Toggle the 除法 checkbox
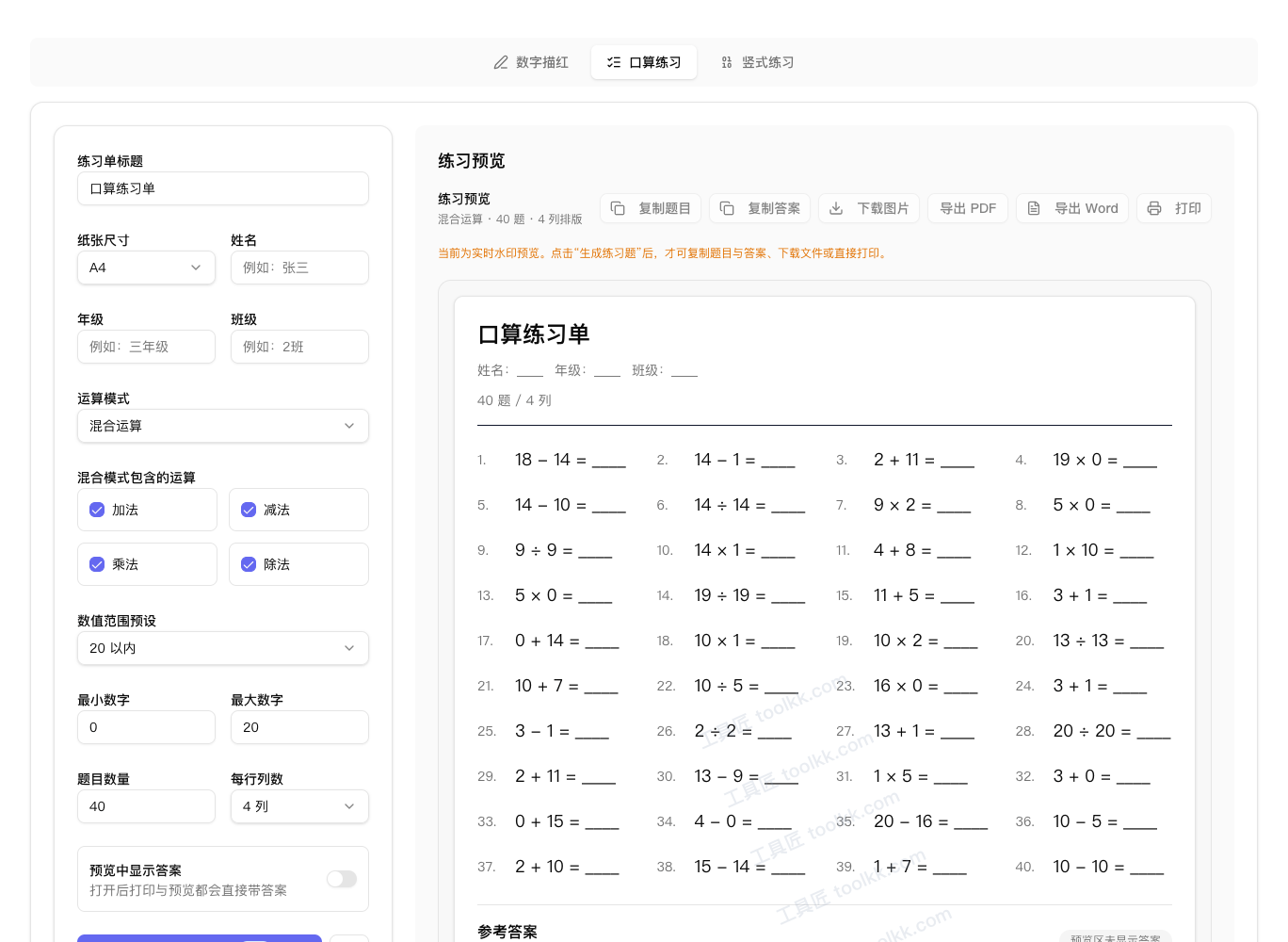Image resolution: width=1288 pixels, height=942 pixels. coord(249,564)
